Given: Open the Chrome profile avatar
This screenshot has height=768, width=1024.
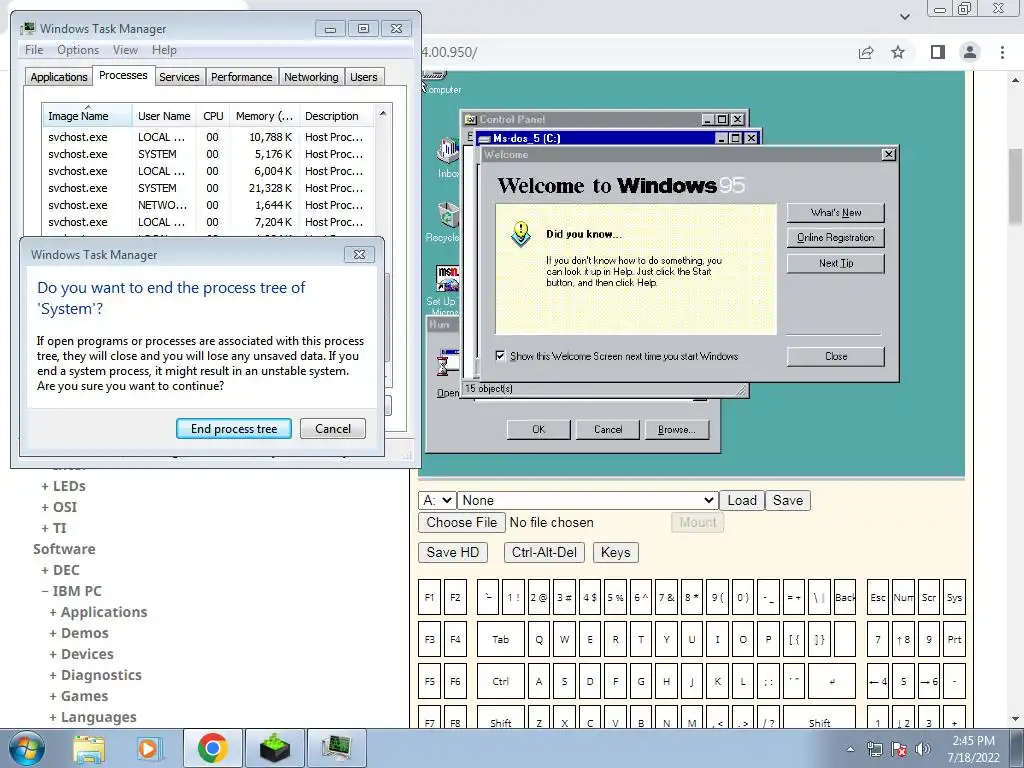Looking at the screenshot, I should (970, 52).
